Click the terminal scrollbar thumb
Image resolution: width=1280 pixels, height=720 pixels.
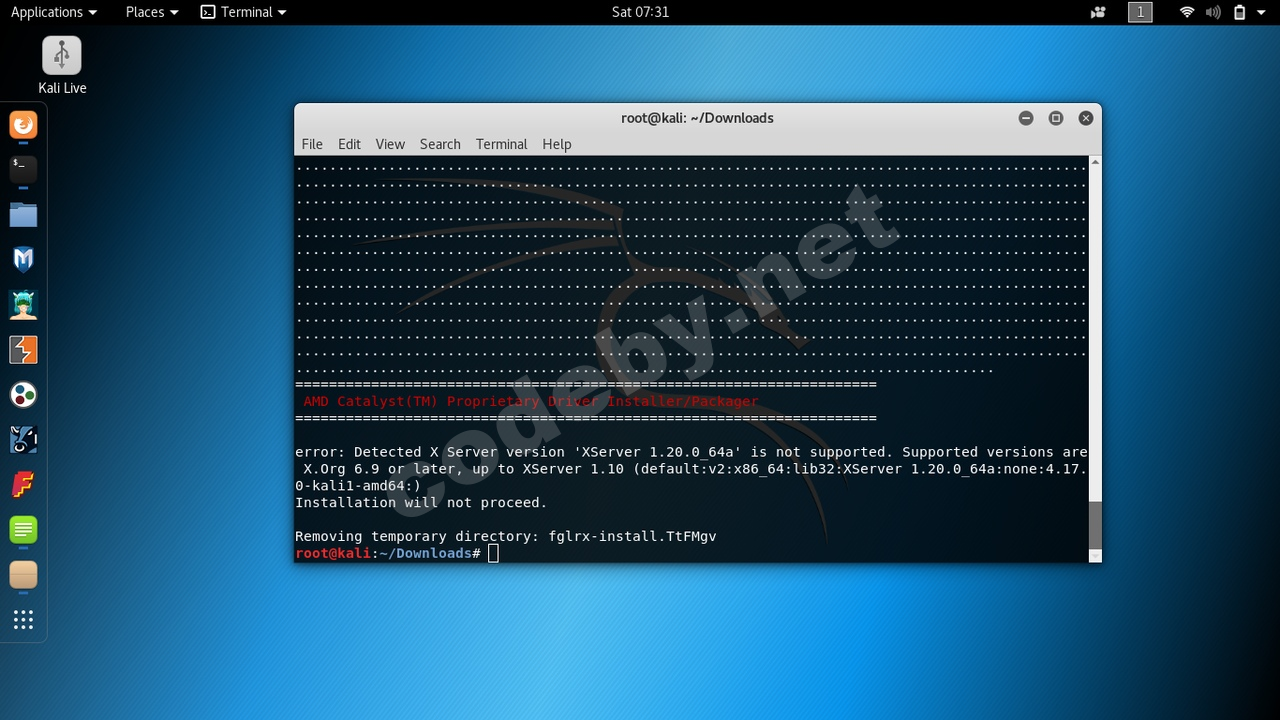[x=1095, y=524]
